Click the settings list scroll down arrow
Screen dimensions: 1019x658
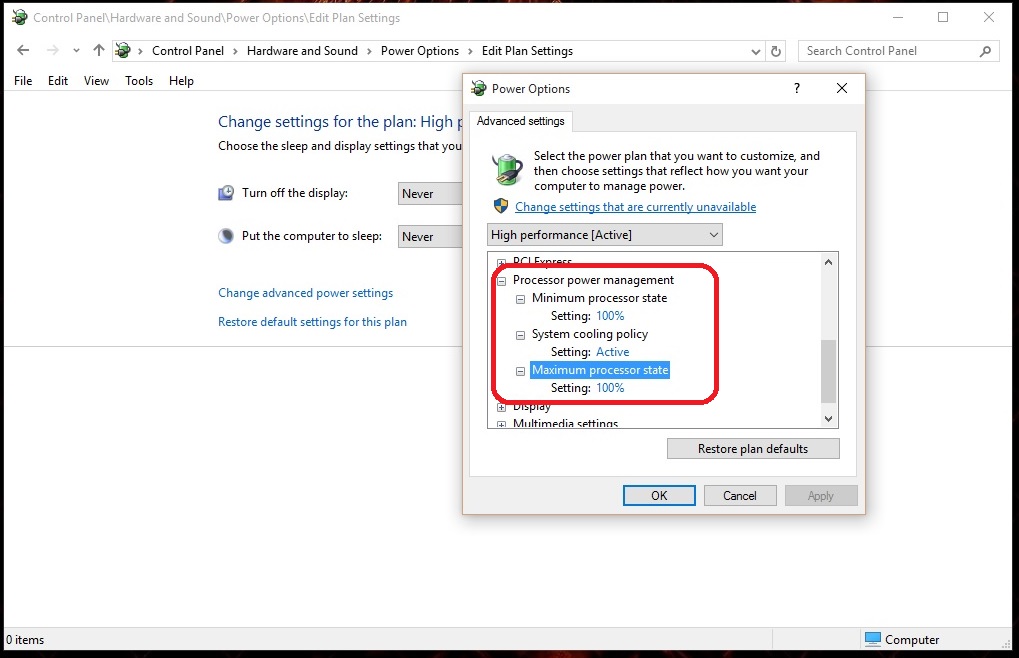point(828,419)
